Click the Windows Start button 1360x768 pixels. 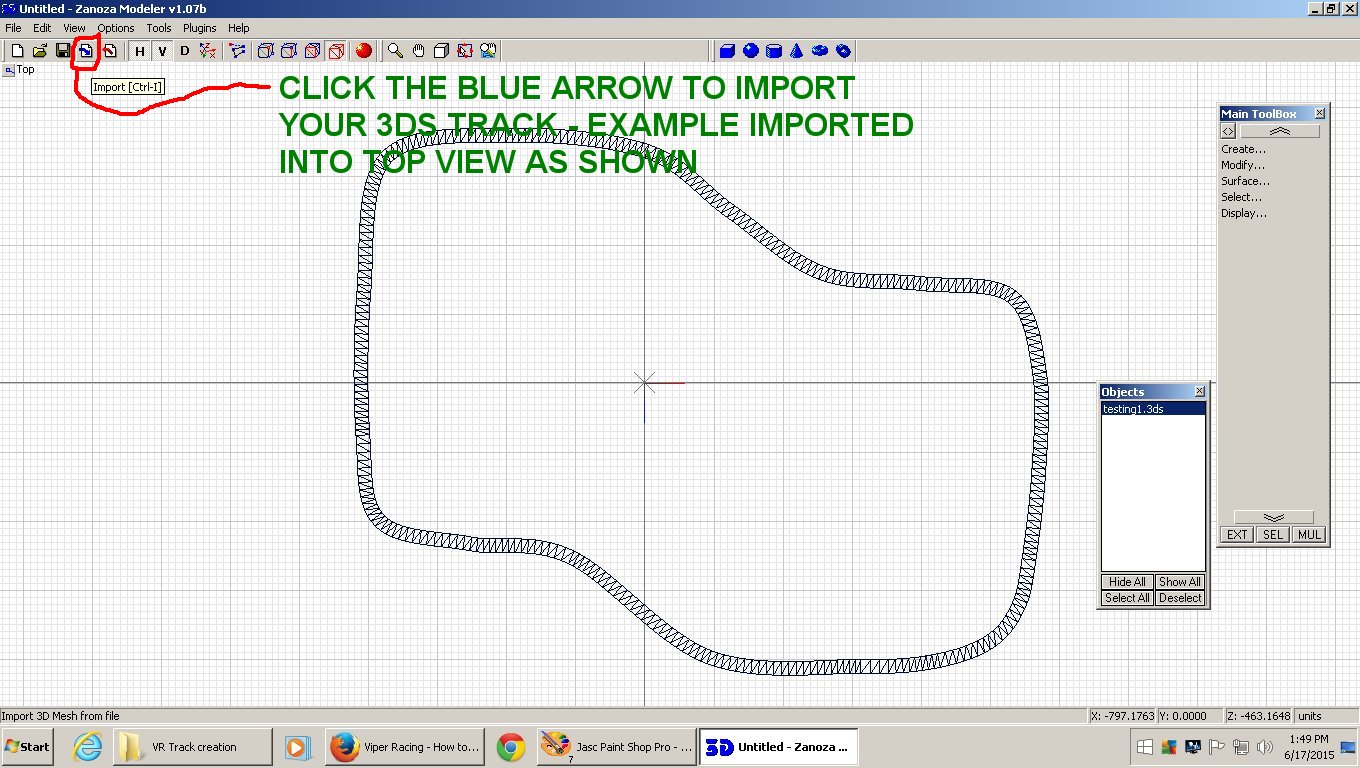pyautogui.click(x=27, y=747)
